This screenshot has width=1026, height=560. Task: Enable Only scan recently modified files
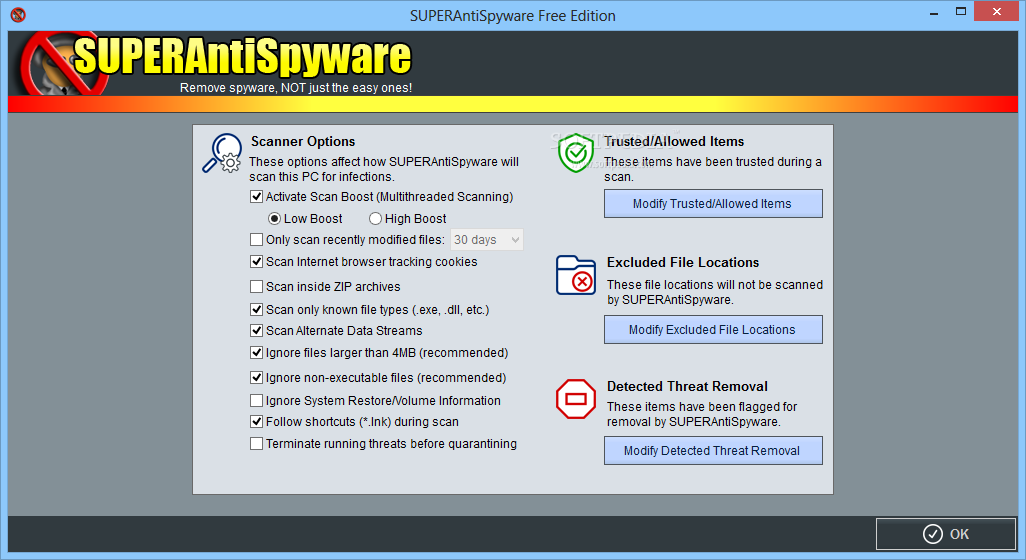point(256,239)
